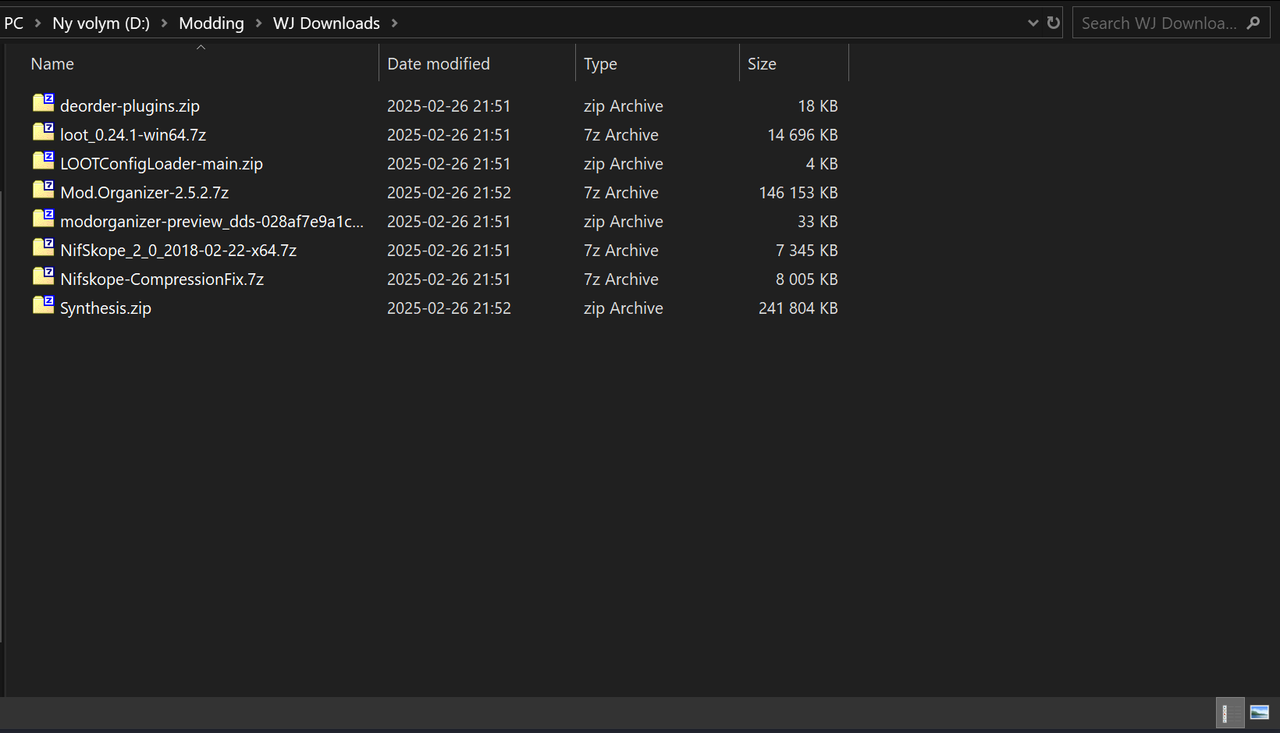Click WJ Downloads breadcrumb segment
Viewport: 1280px width, 733px height.
(326, 23)
